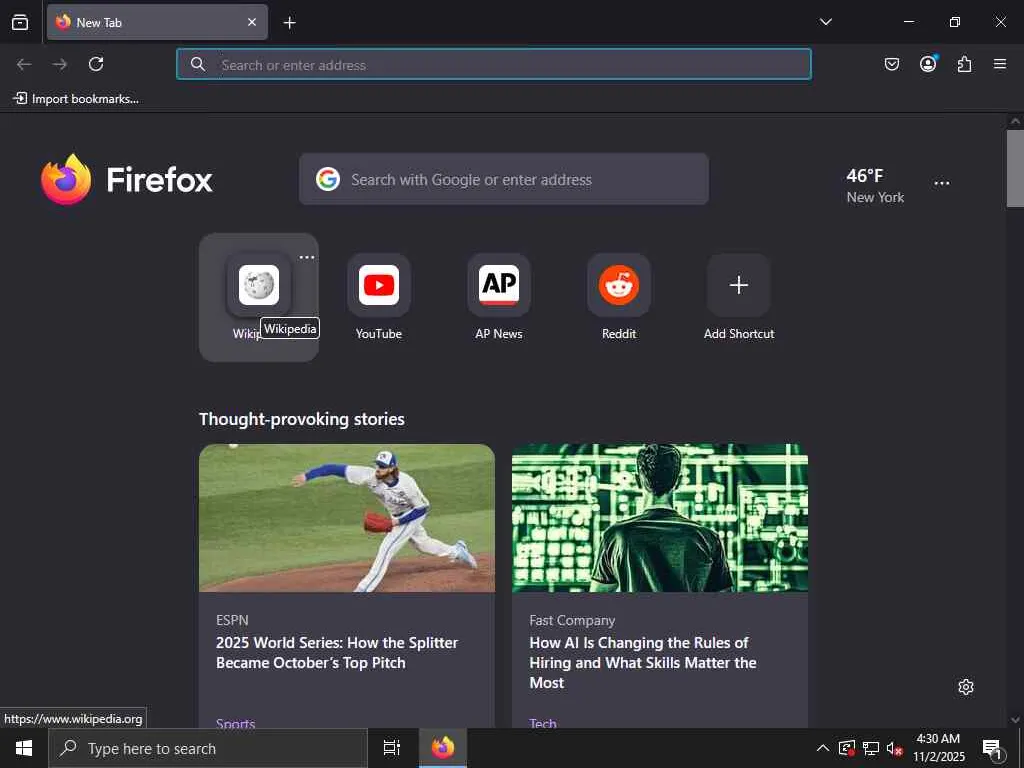Open the personalize new tab gear icon
Viewport: 1024px width, 768px height.
966,687
